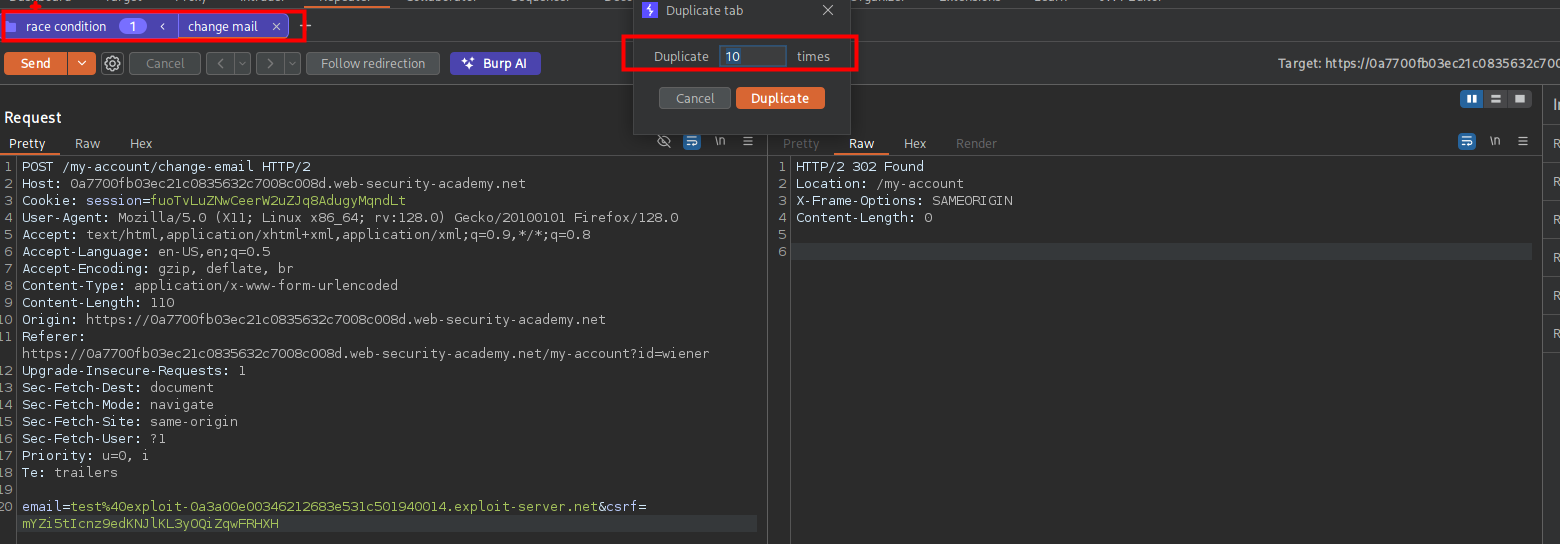Click the orange Duplicate button
1560x544 pixels.
[780, 98]
